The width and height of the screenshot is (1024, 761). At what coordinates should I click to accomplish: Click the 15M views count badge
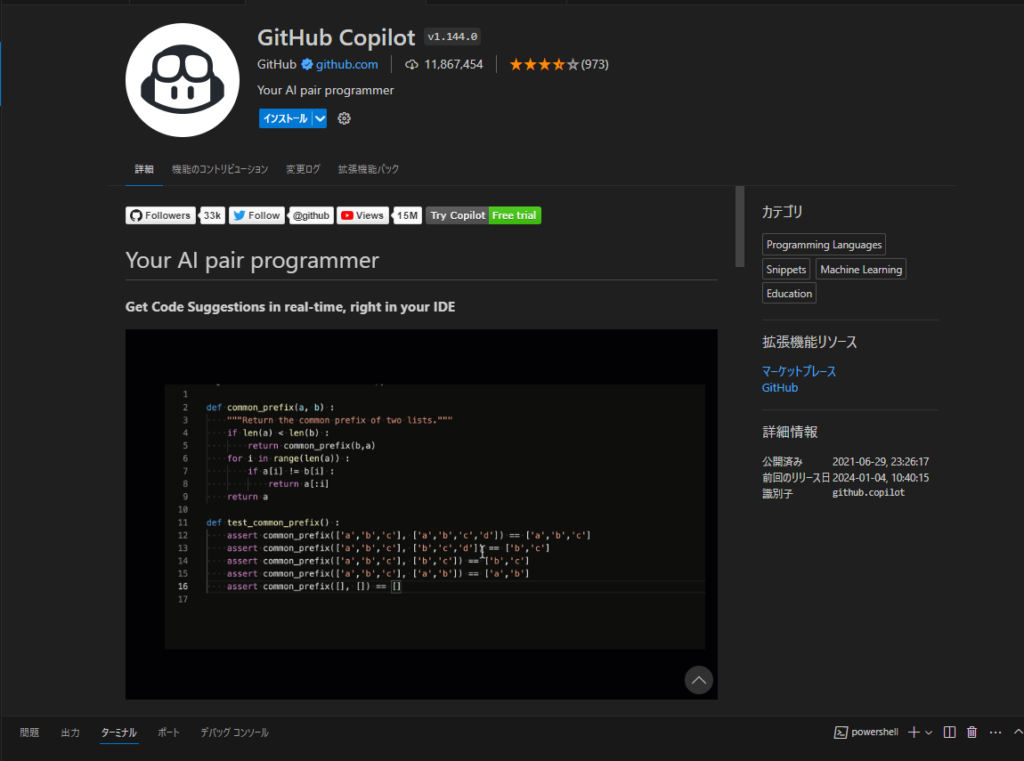(x=408, y=216)
